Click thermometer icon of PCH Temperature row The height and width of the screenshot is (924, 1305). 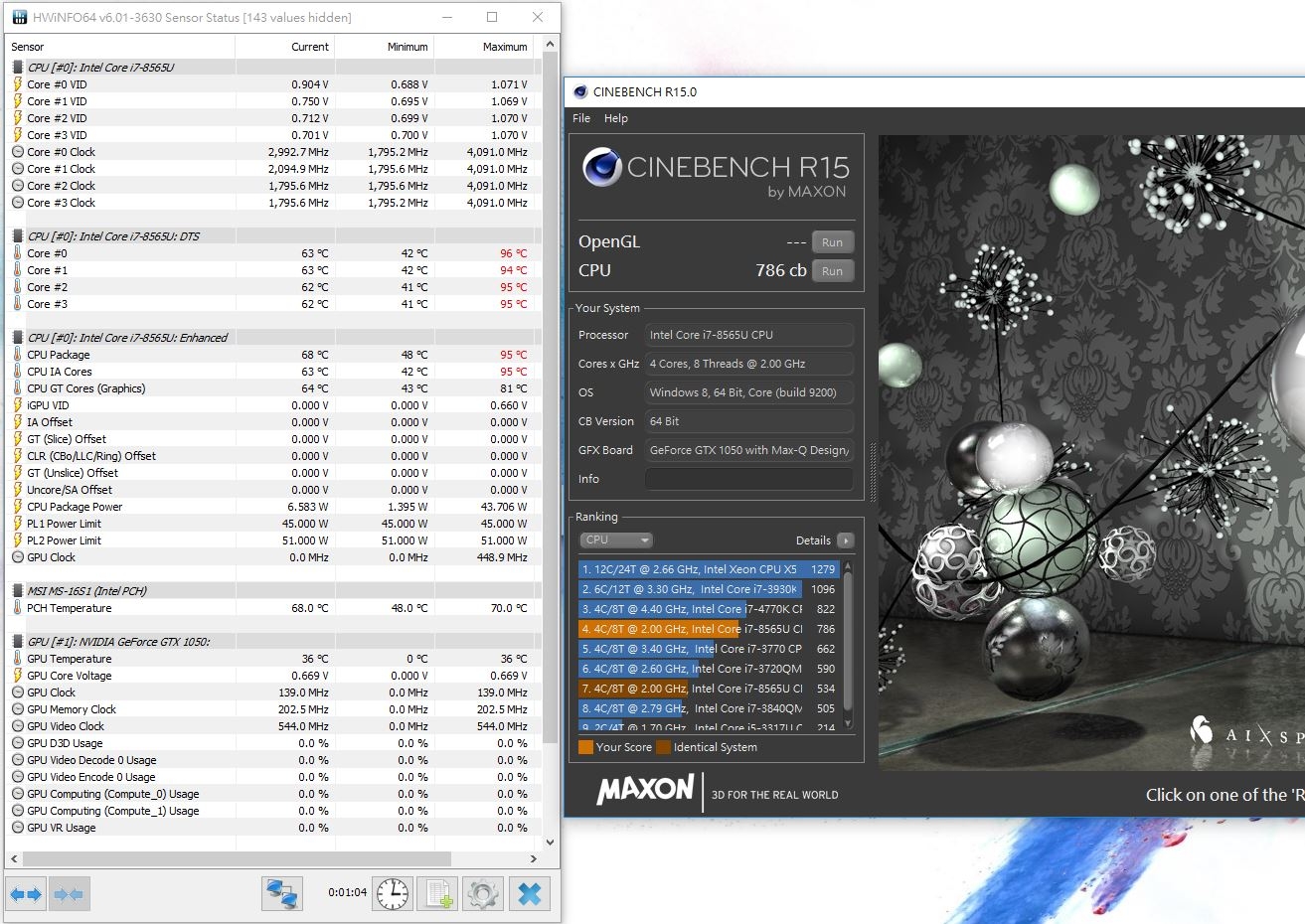click(x=17, y=608)
